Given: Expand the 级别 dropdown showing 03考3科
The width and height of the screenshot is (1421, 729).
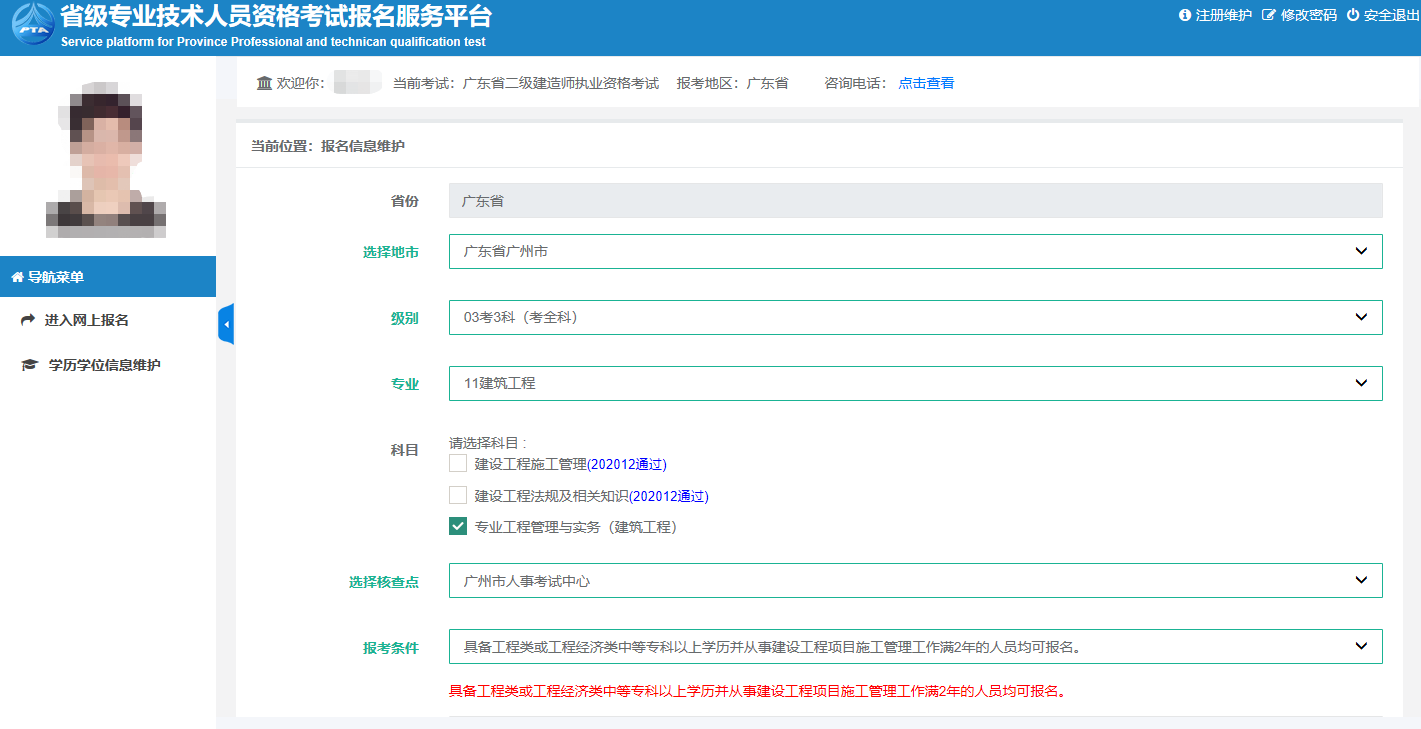Looking at the screenshot, I should 915,317.
